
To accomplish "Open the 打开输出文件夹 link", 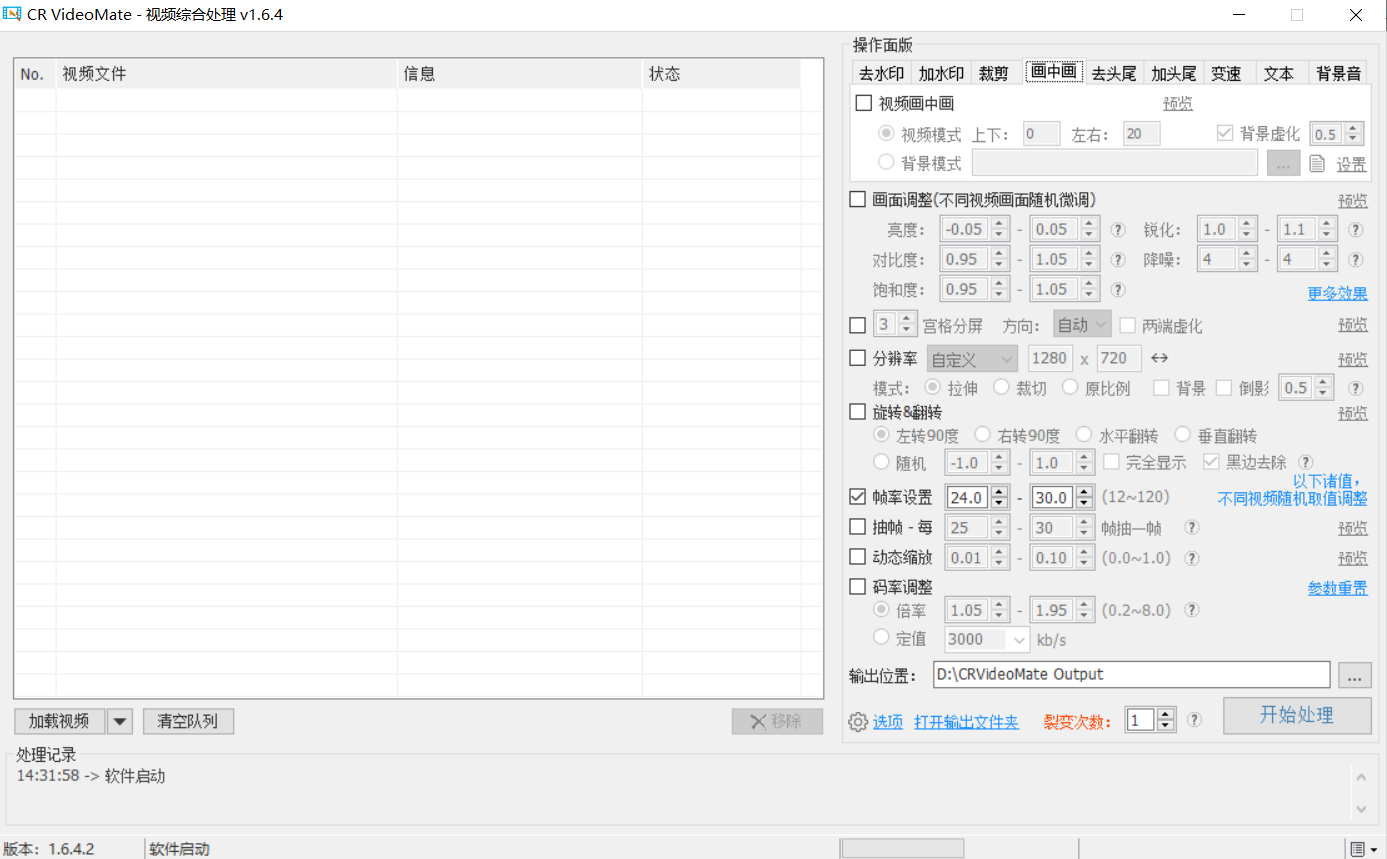I will [x=966, y=722].
